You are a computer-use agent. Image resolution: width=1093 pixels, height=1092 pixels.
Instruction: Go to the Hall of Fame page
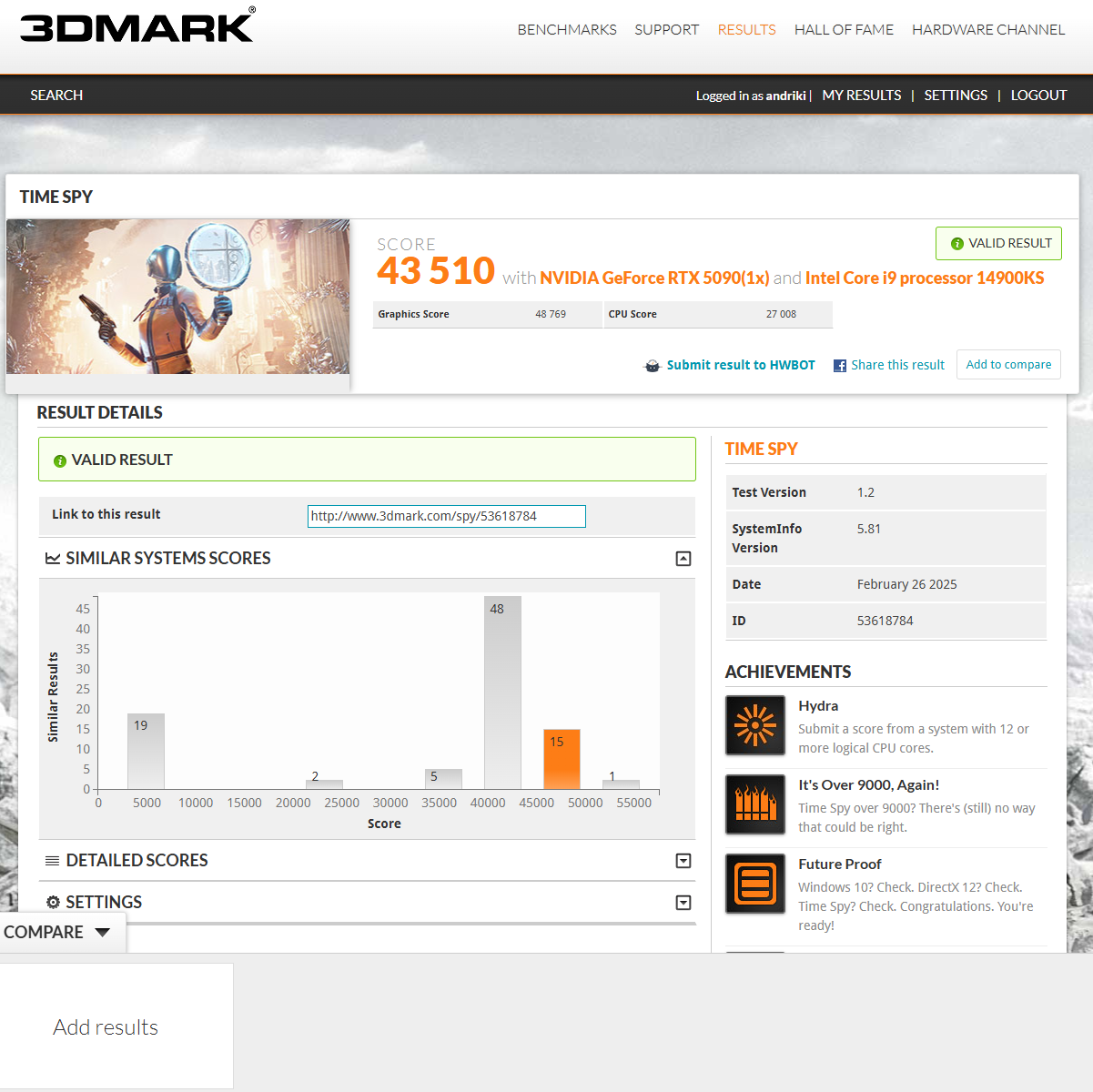coord(844,30)
